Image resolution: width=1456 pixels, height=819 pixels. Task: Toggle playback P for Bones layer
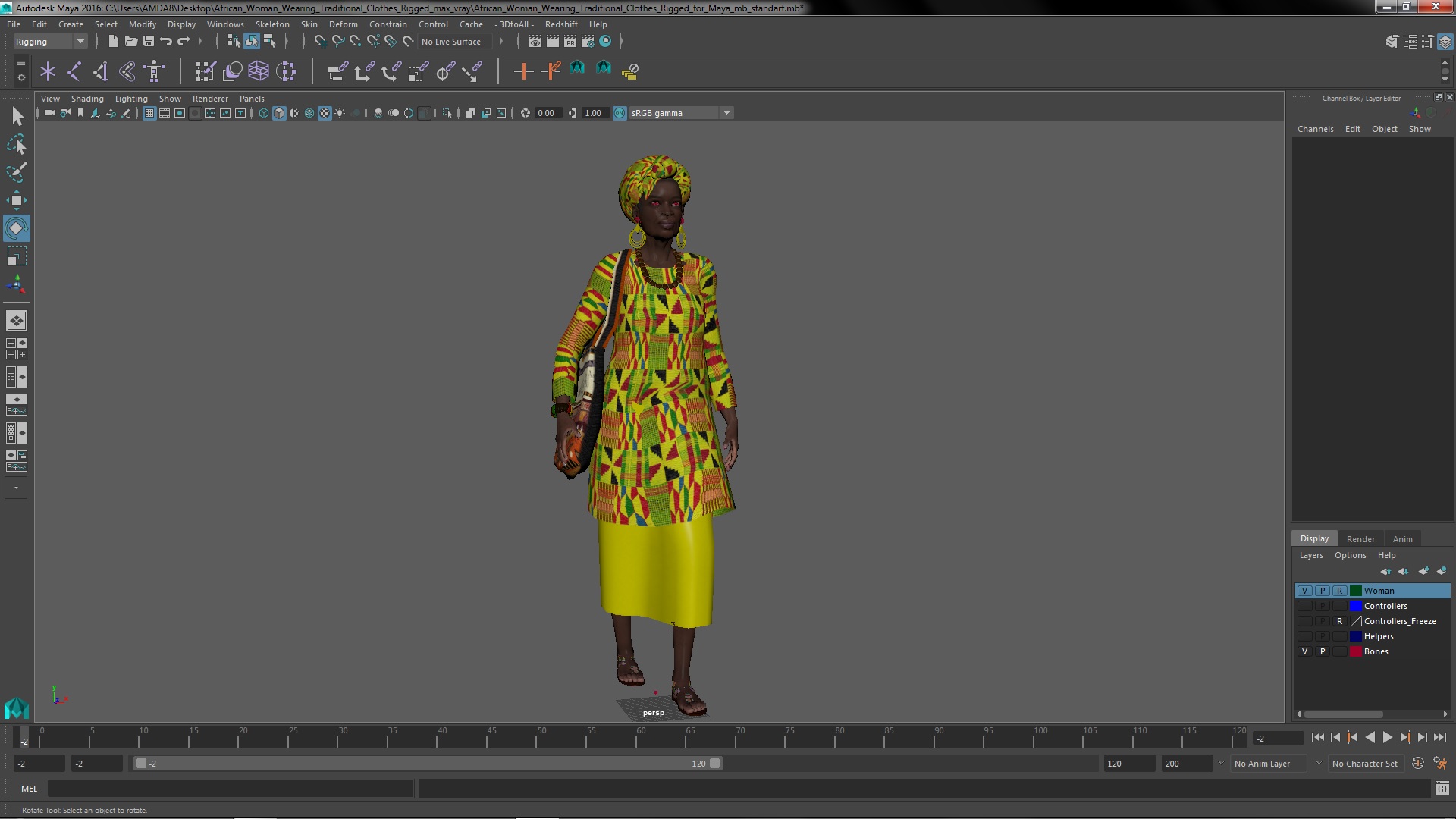pyautogui.click(x=1322, y=651)
